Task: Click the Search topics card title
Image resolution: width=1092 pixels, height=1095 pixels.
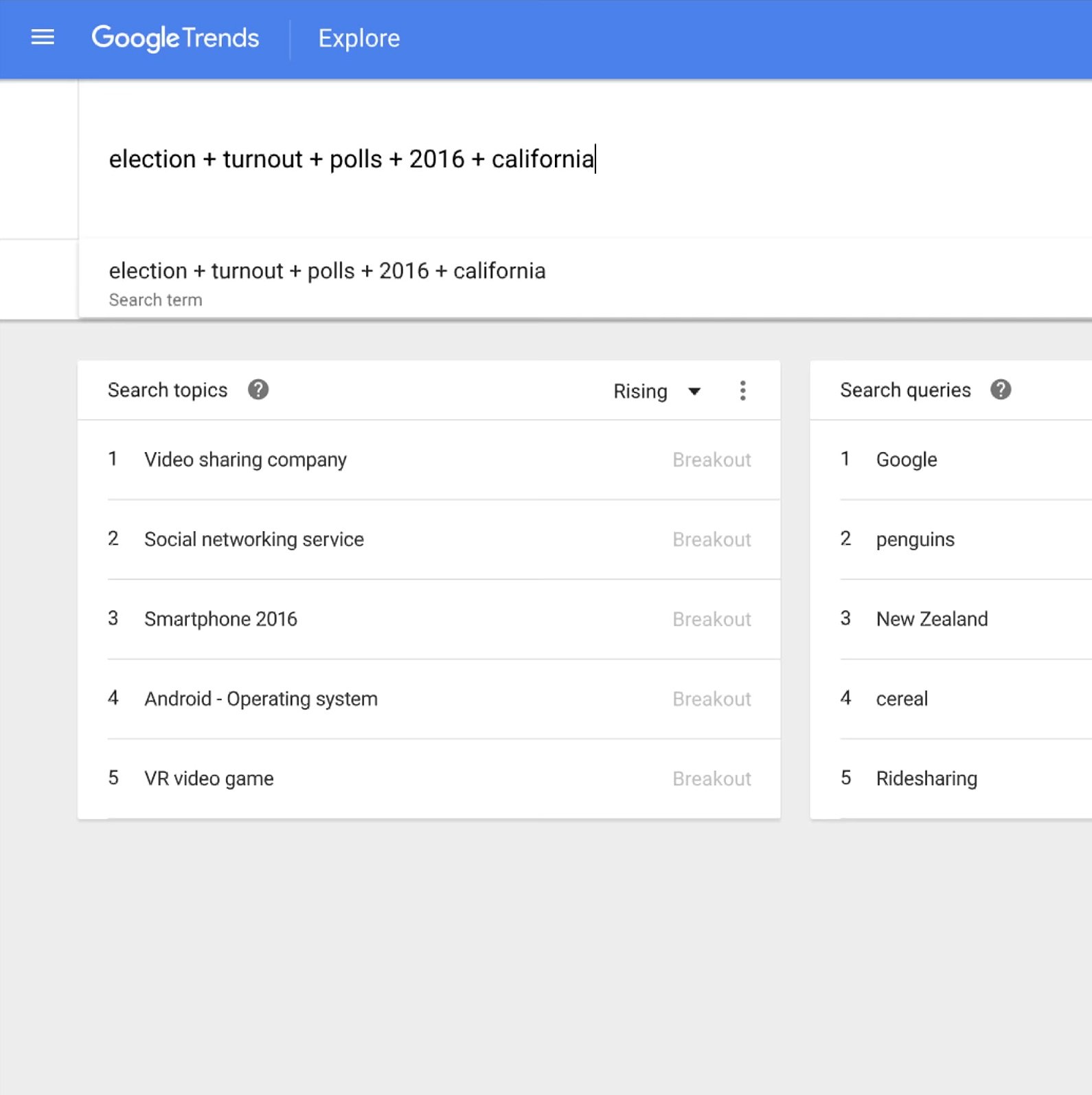Action: 168,390
